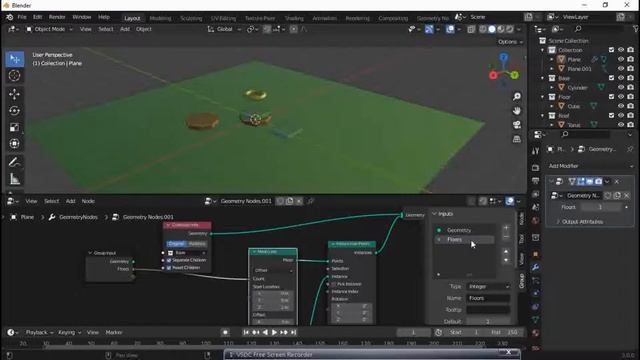640x360 pixels.
Task: Click the play animation button
Action: tap(274, 333)
